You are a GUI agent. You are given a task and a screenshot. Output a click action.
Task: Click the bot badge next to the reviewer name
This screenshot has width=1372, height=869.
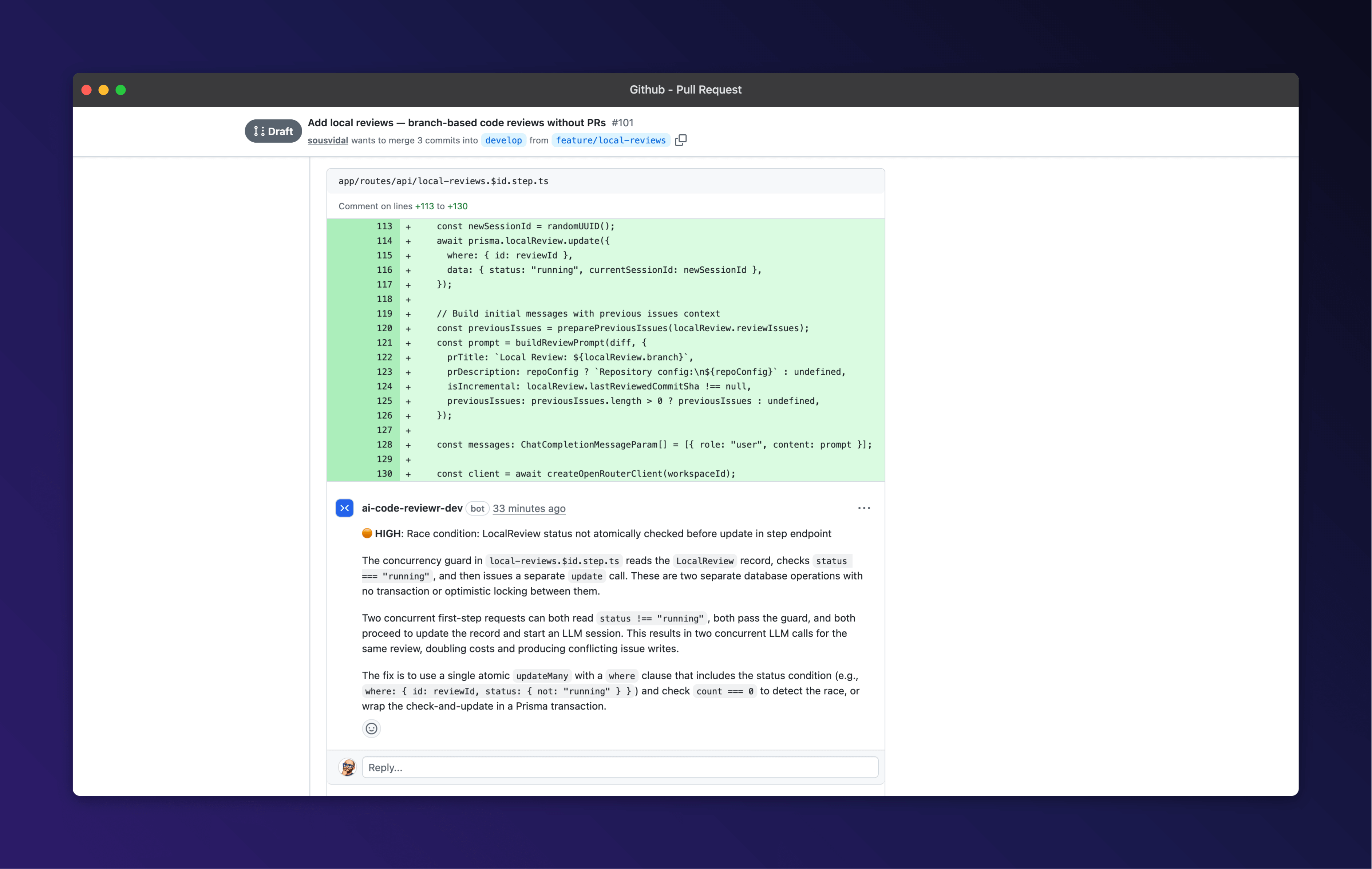[477, 508]
